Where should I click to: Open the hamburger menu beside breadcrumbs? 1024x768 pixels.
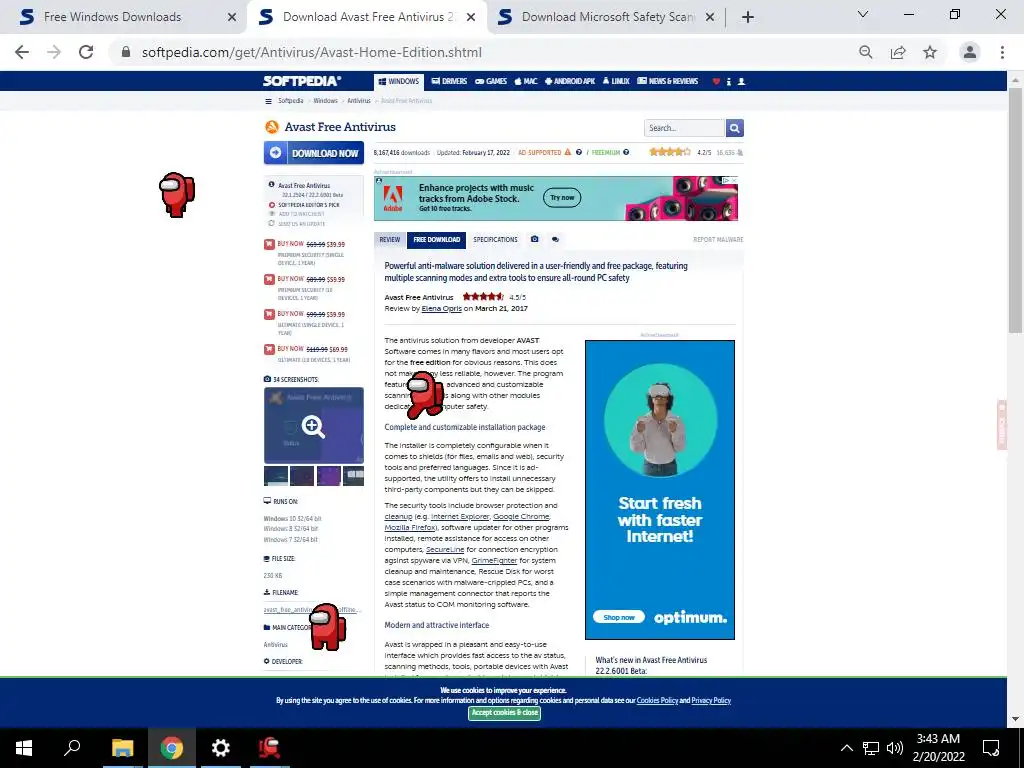click(x=268, y=101)
